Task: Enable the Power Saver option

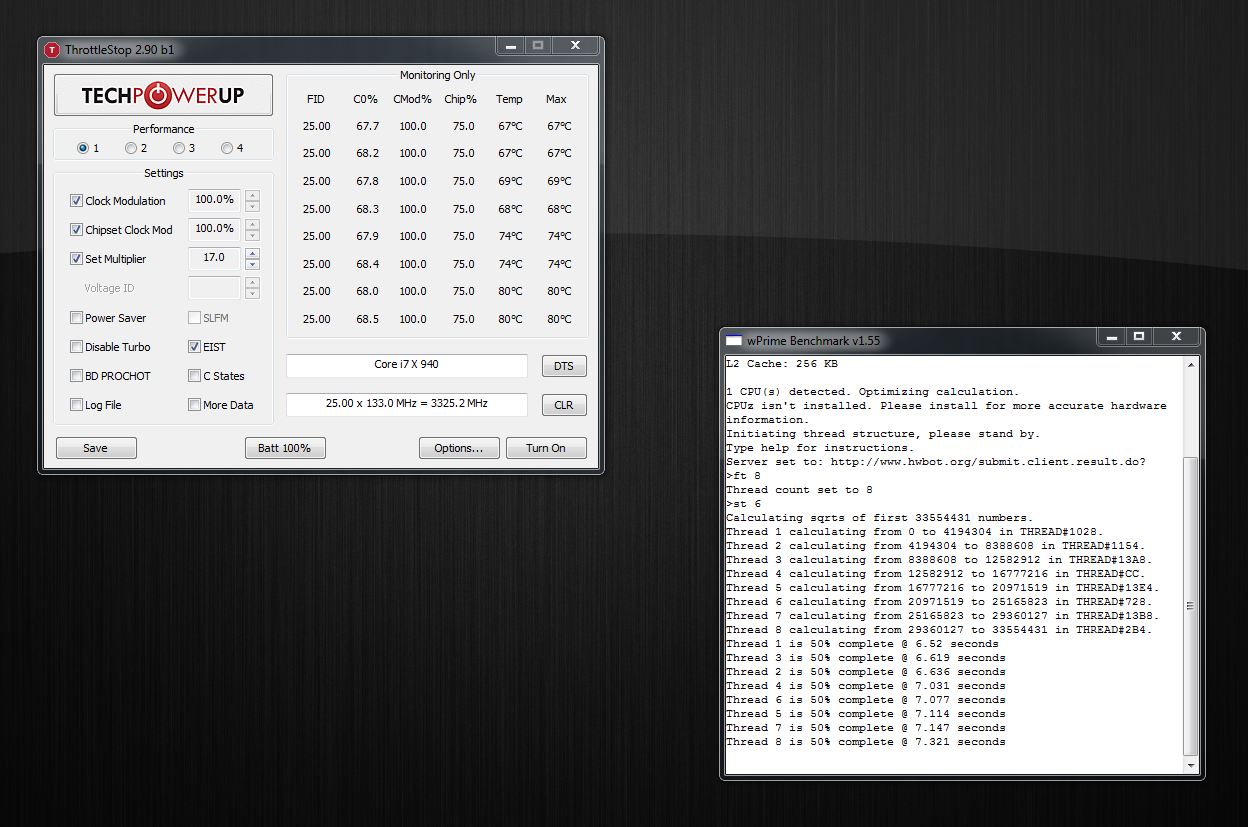Action: (x=76, y=318)
